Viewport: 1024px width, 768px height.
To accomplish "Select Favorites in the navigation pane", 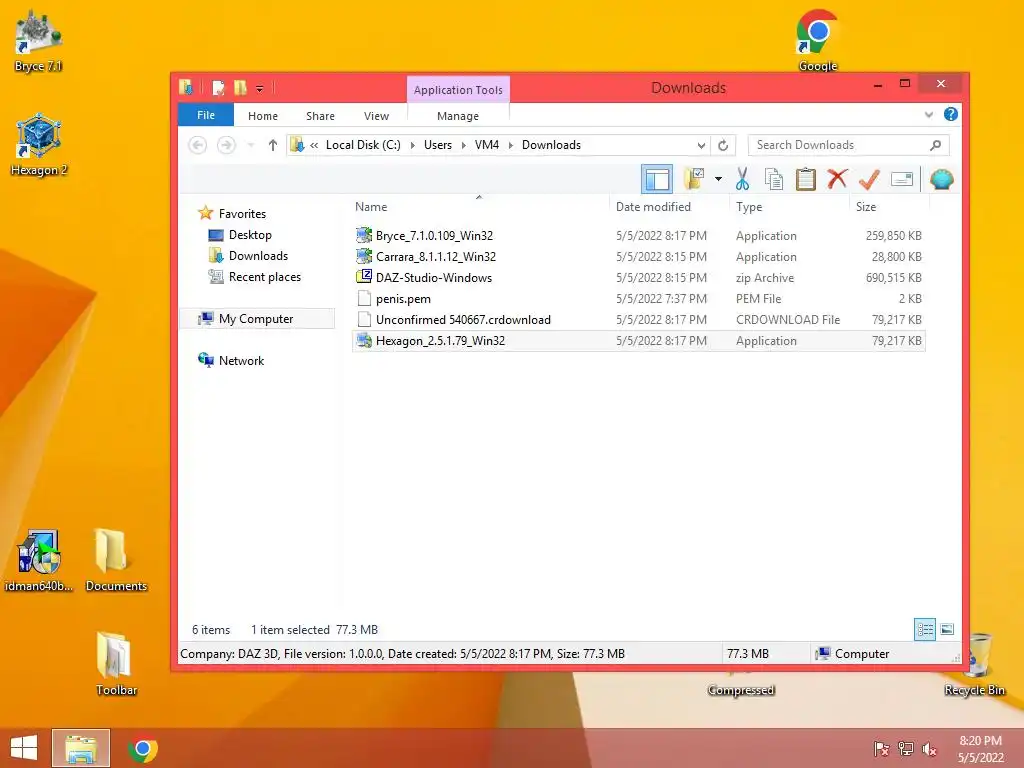I will point(242,214).
